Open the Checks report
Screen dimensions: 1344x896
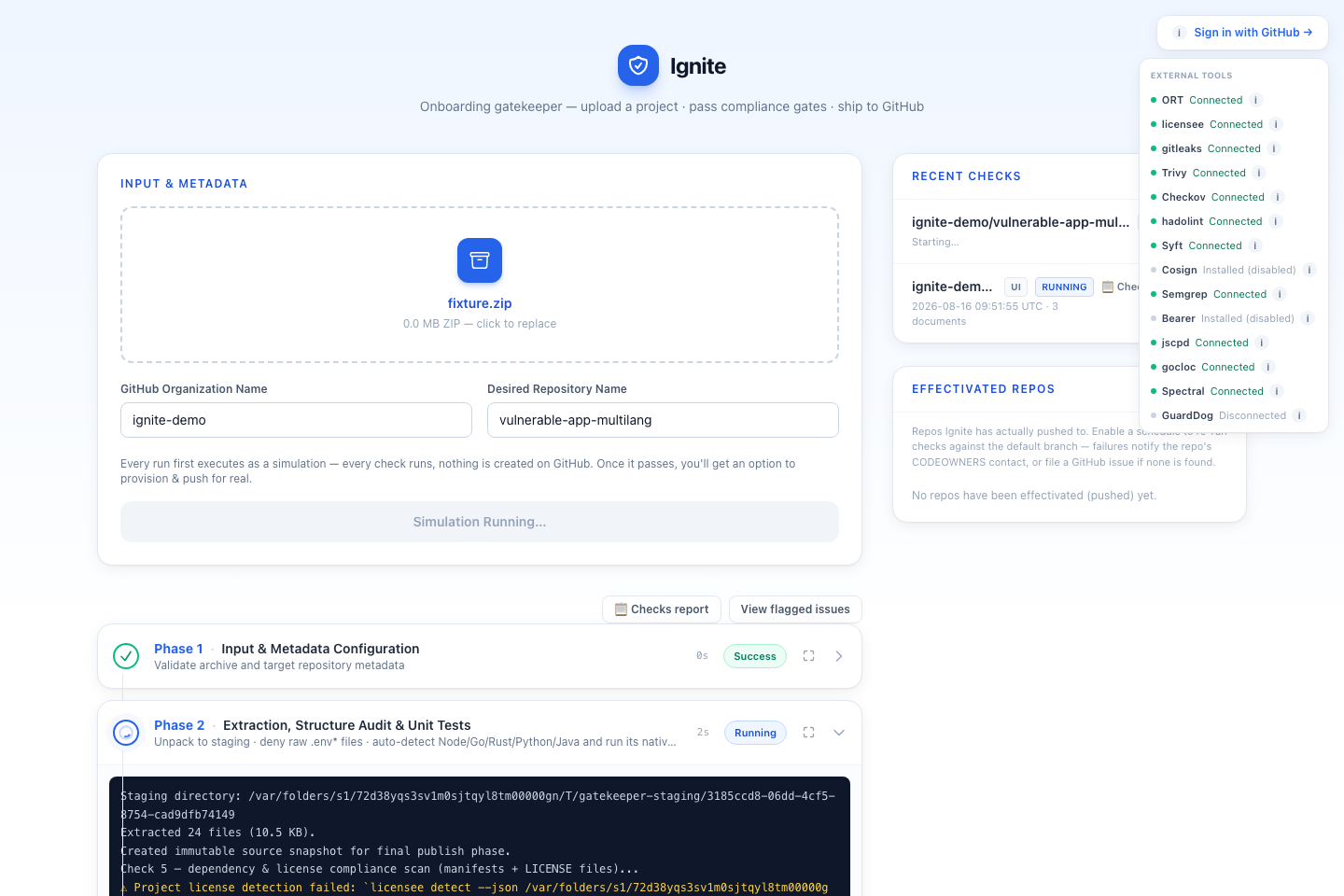coord(662,609)
